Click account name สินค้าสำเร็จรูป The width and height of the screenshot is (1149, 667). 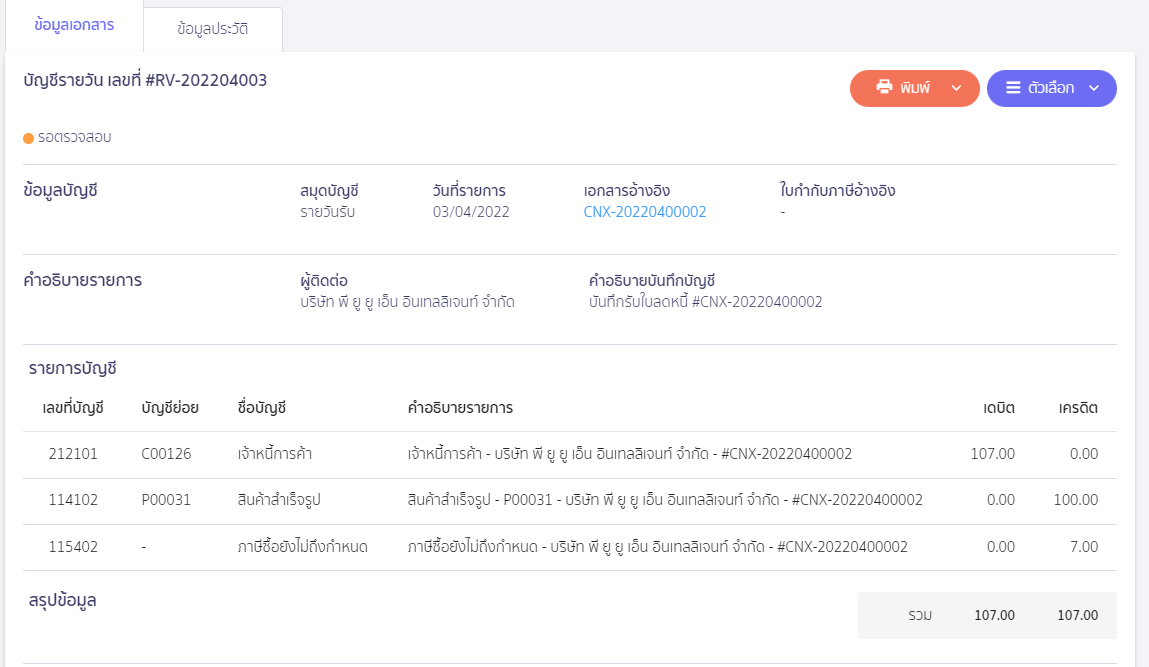pyautogui.click(x=279, y=500)
